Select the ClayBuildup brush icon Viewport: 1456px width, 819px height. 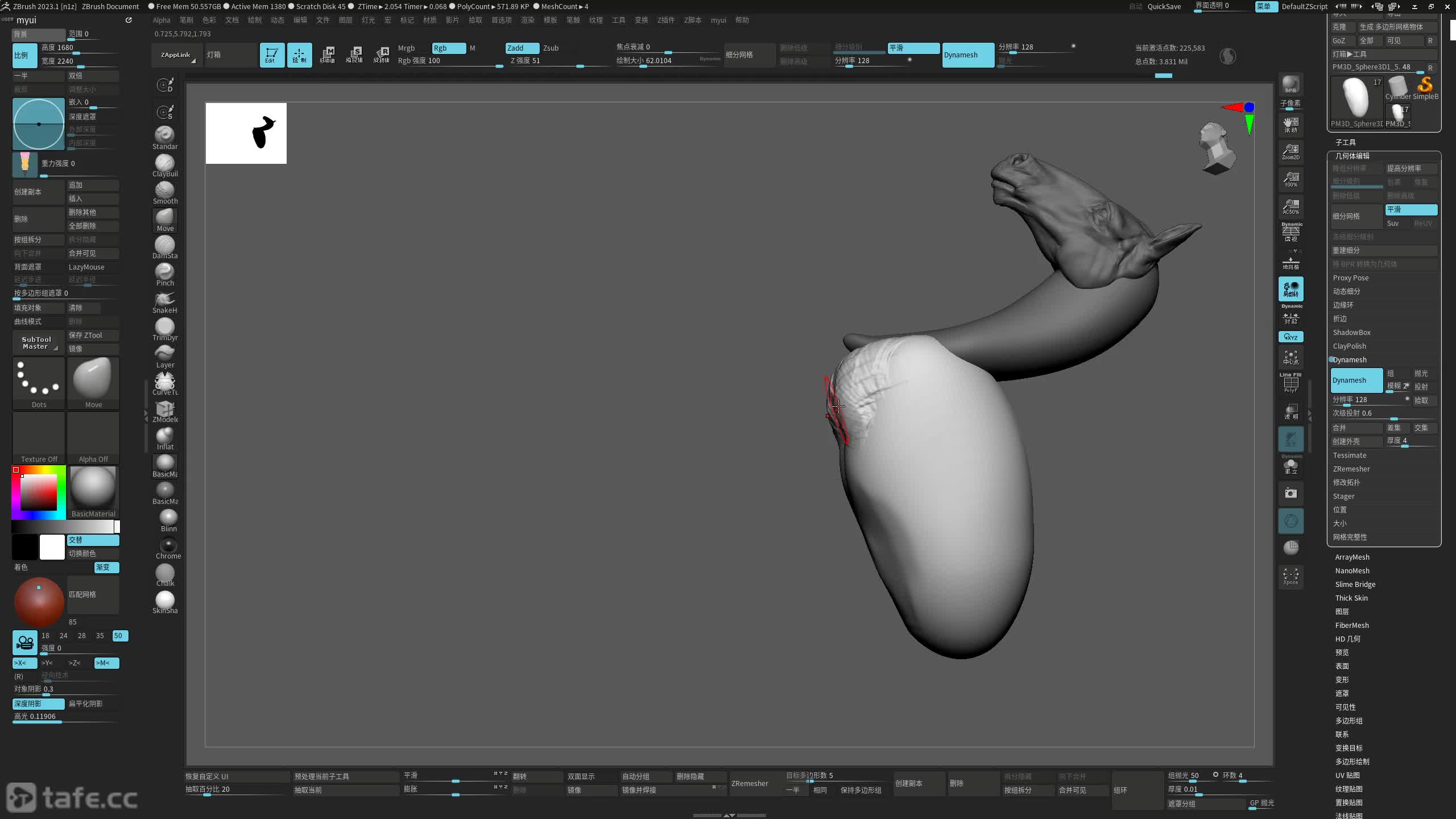point(165,164)
